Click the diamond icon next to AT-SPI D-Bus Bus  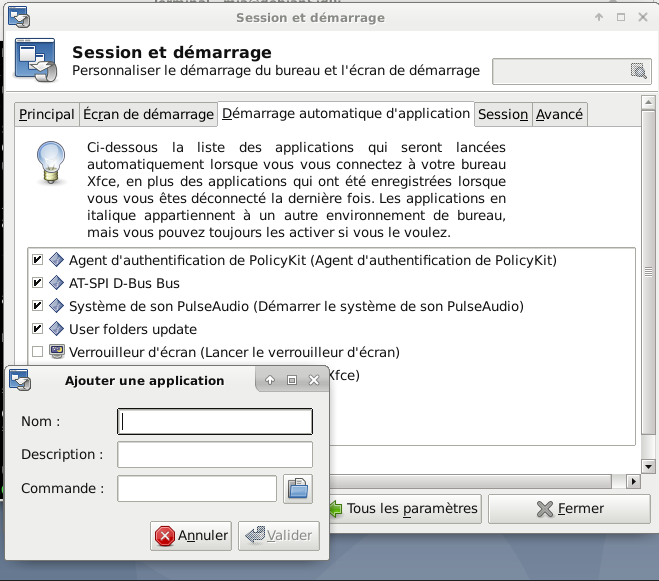(x=56, y=283)
